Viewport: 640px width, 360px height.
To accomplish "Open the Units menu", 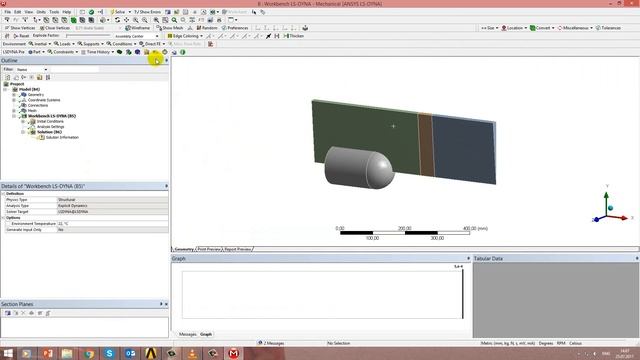I will coord(41,12).
